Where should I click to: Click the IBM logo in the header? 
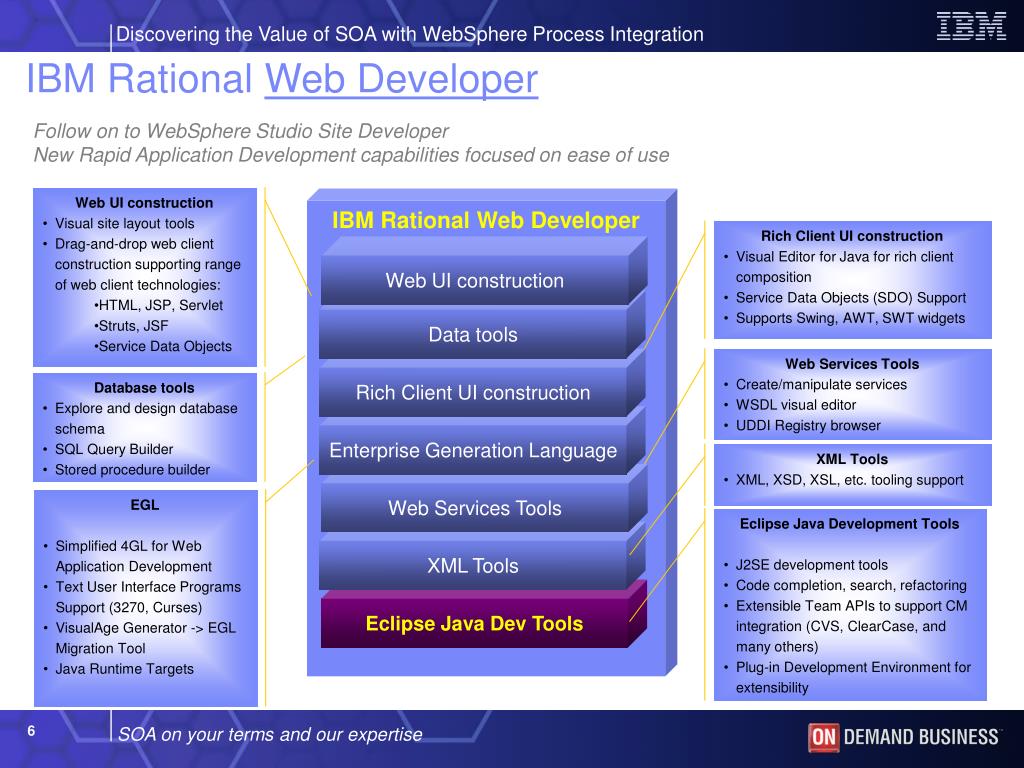(x=971, y=26)
